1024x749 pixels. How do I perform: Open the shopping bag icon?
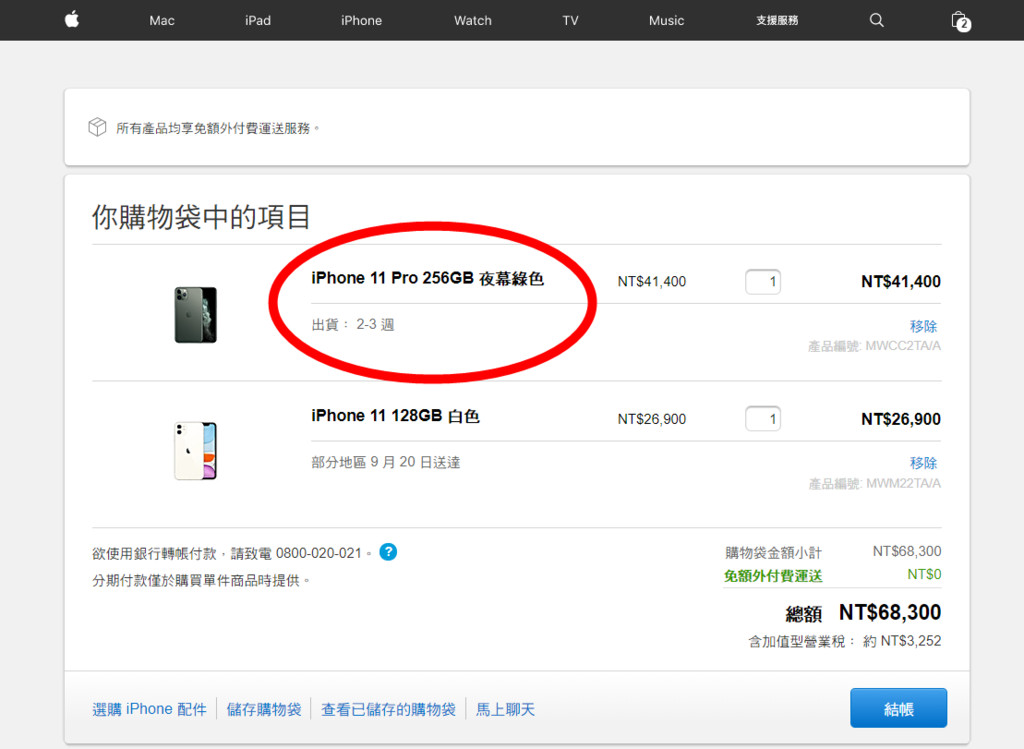click(959, 20)
